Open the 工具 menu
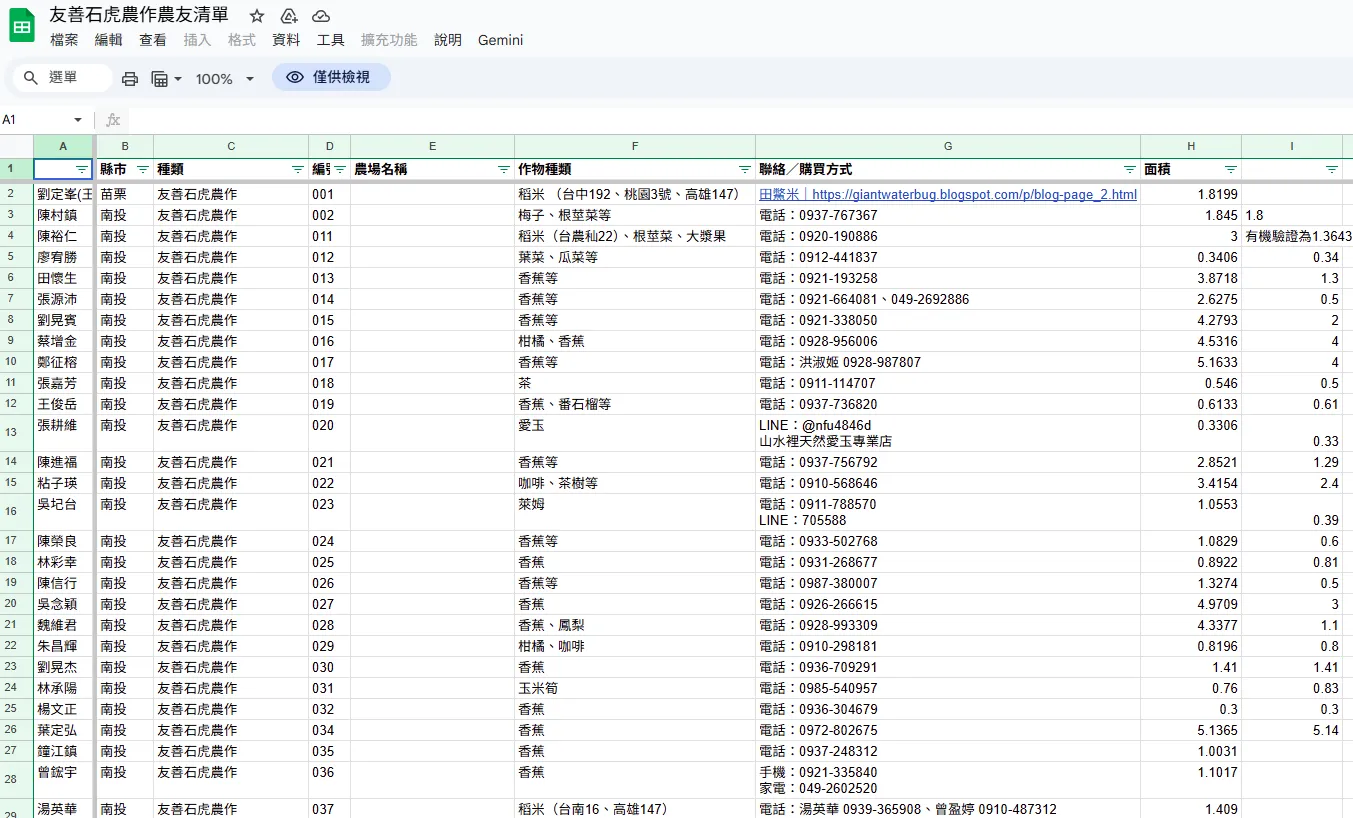Viewport: 1353px width, 818px height. (331, 40)
